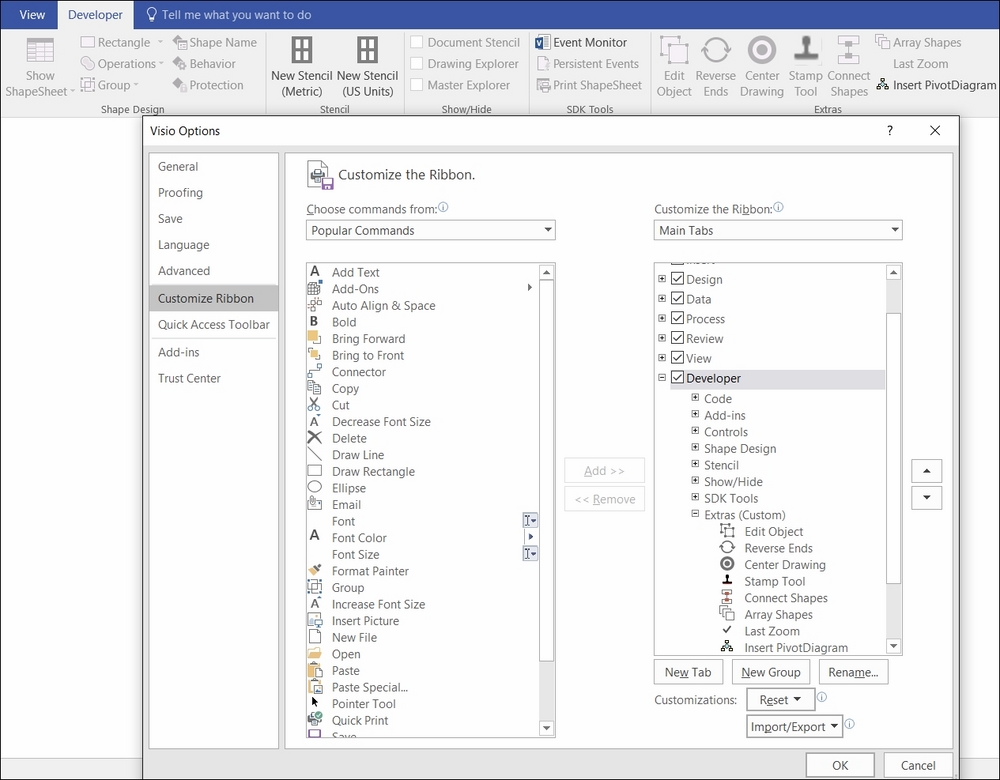
Task: Open the Customize the Ribbon dropdown
Action: (778, 230)
